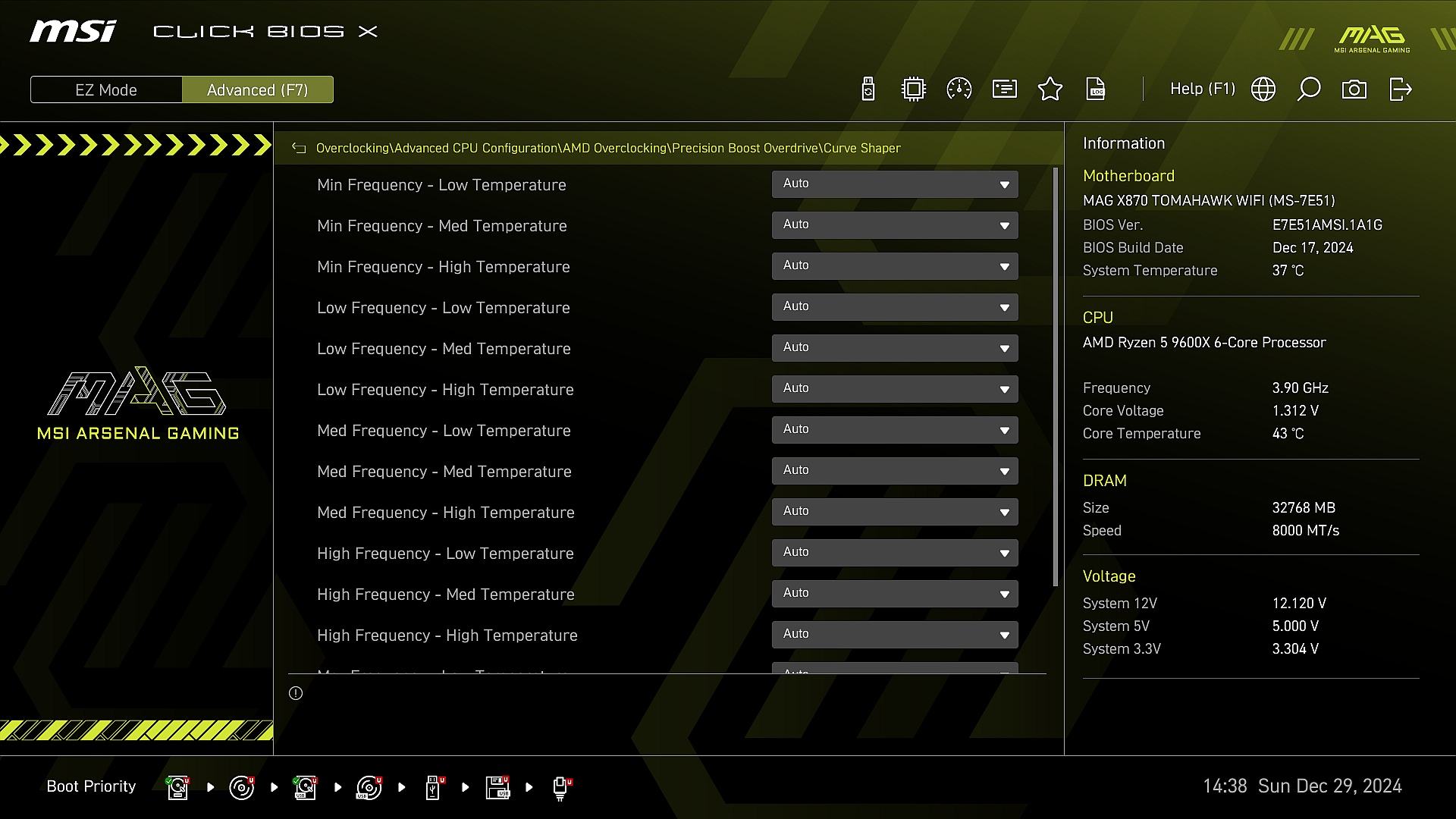Viewport: 1456px width, 819px height.
Task: Expand Low Frequency - High Temperature dropdown
Action: [895, 389]
